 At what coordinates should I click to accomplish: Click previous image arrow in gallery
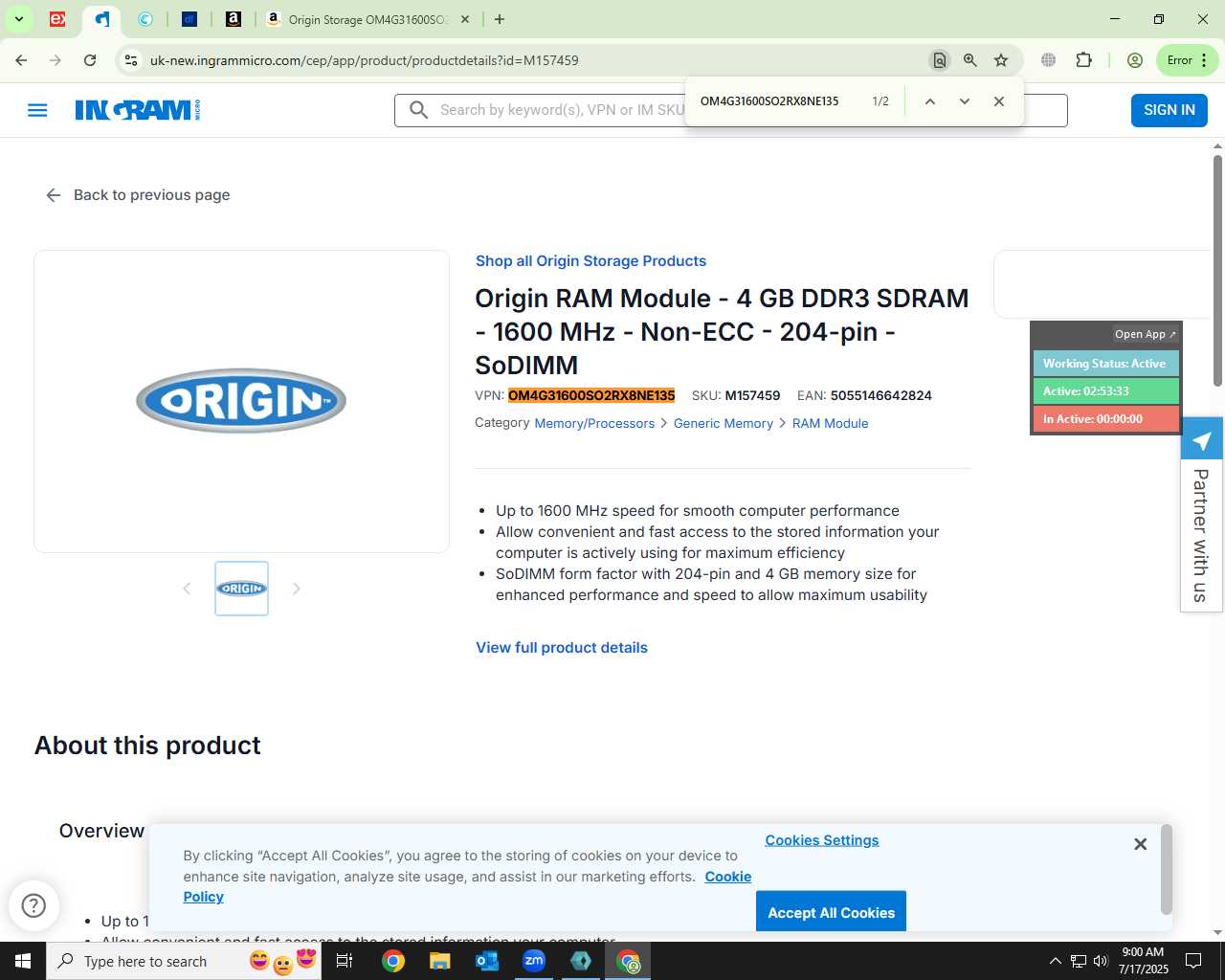pos(187,589)
